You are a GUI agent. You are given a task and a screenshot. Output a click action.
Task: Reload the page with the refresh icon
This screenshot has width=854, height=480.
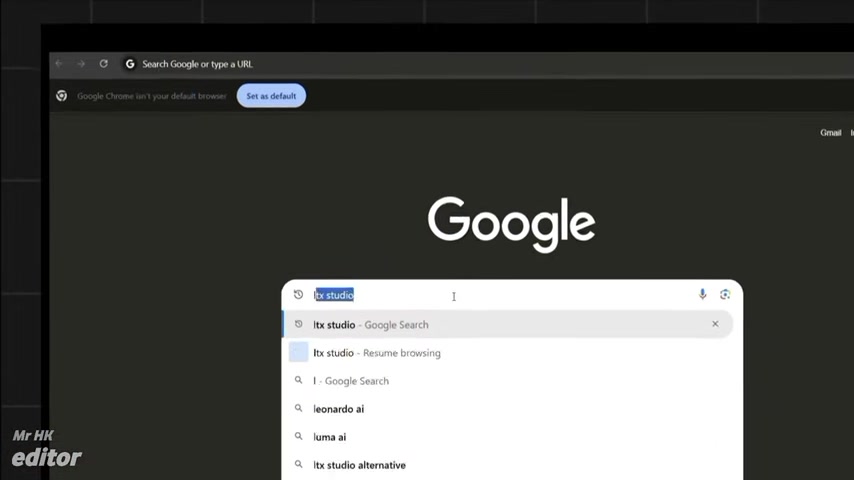click(103, 64)
